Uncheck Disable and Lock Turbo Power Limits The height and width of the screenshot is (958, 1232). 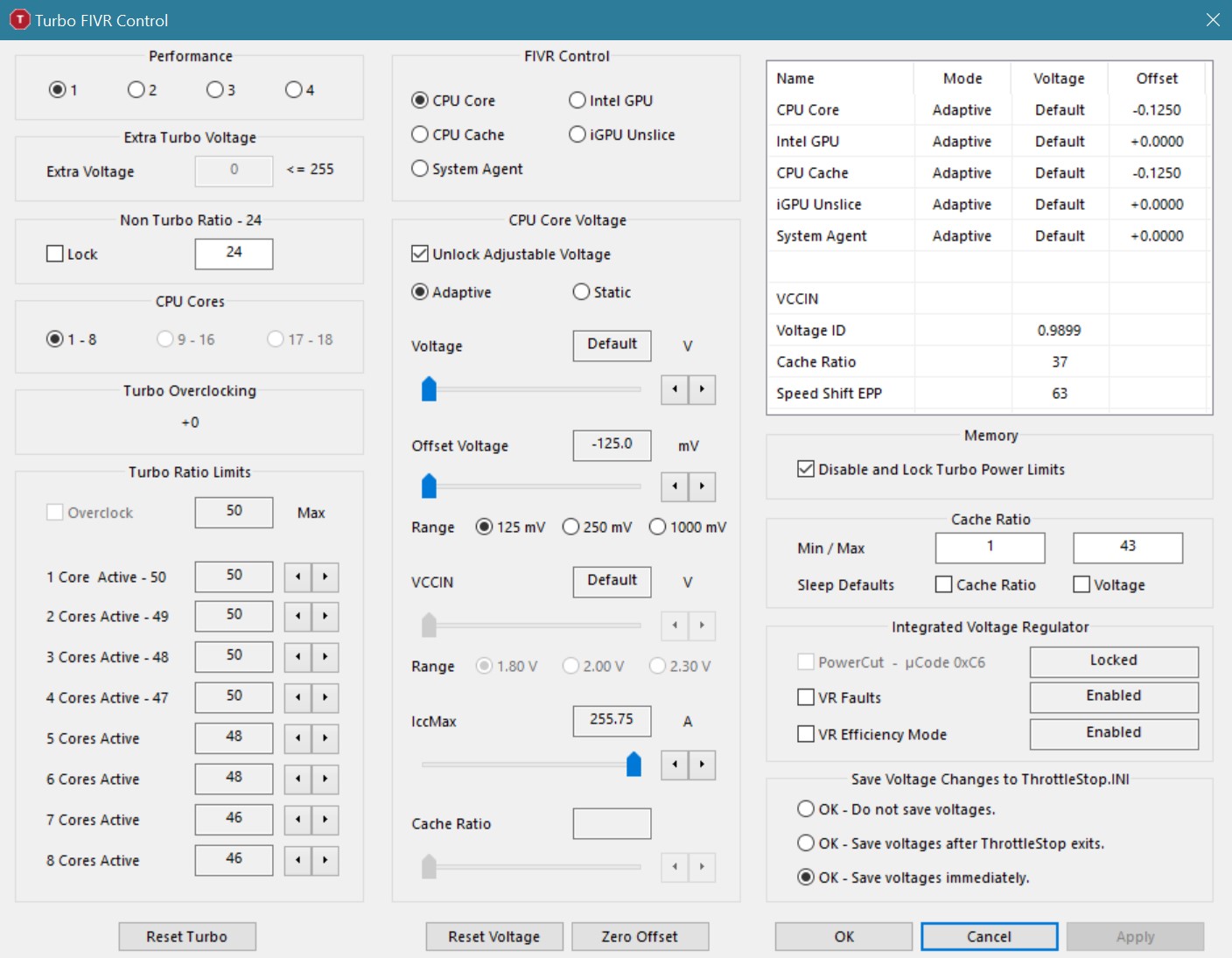point(806,469)
